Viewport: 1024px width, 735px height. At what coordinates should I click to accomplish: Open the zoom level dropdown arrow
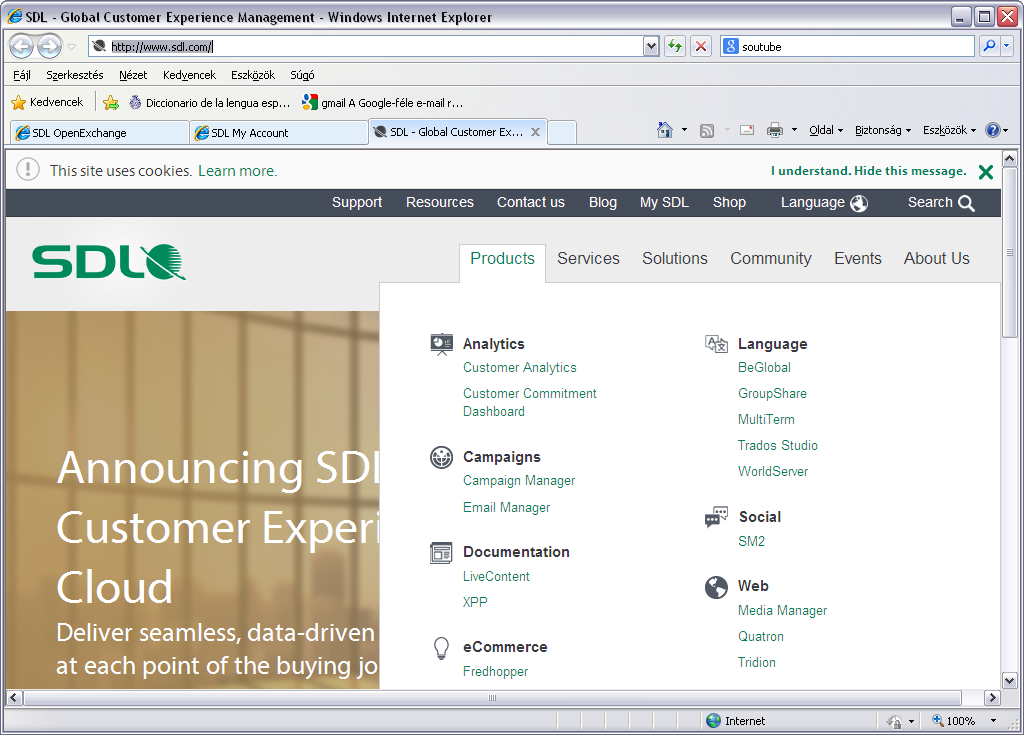(x=993, y=721)
